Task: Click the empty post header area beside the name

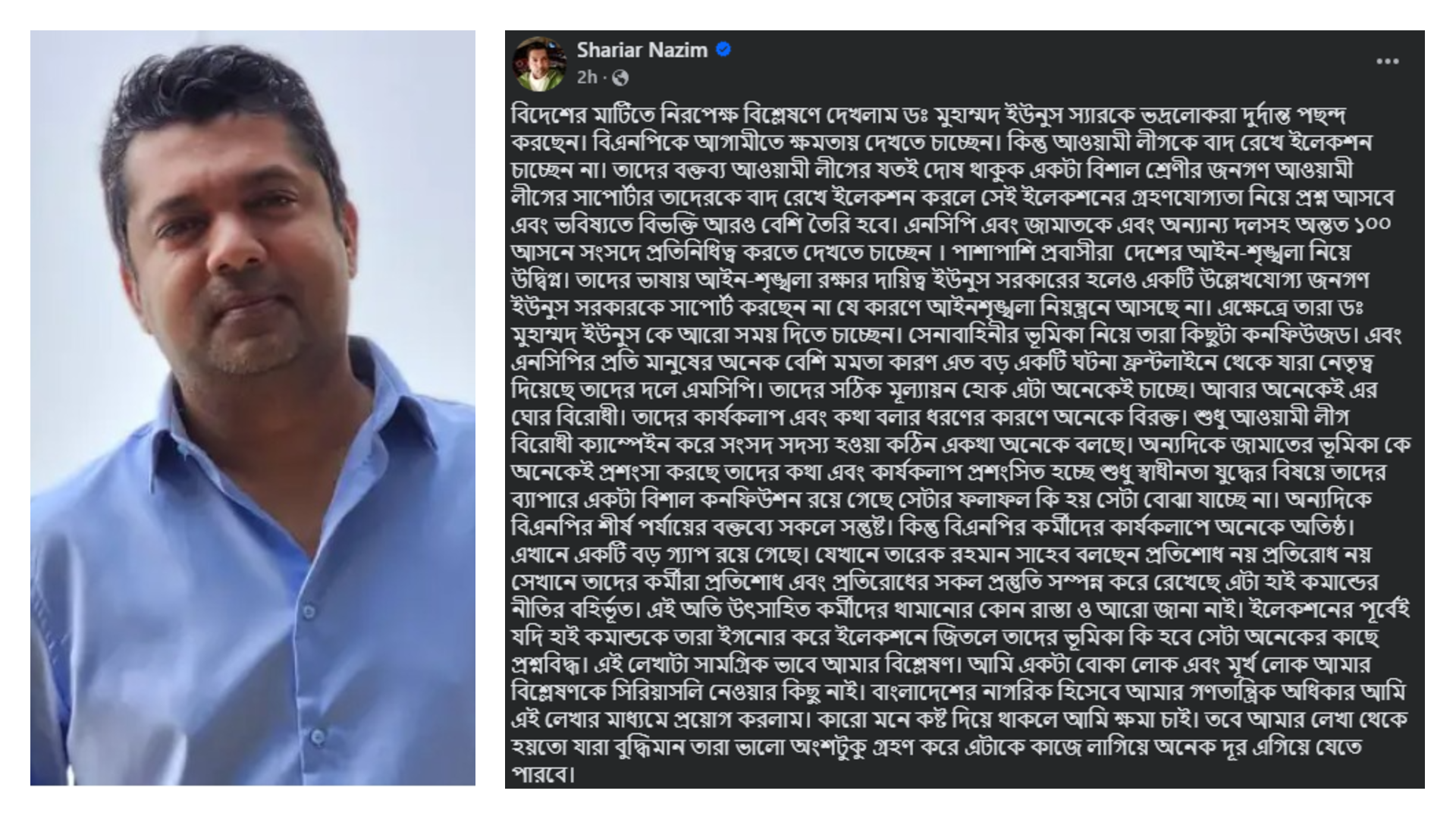Action: pos(1046,62)
